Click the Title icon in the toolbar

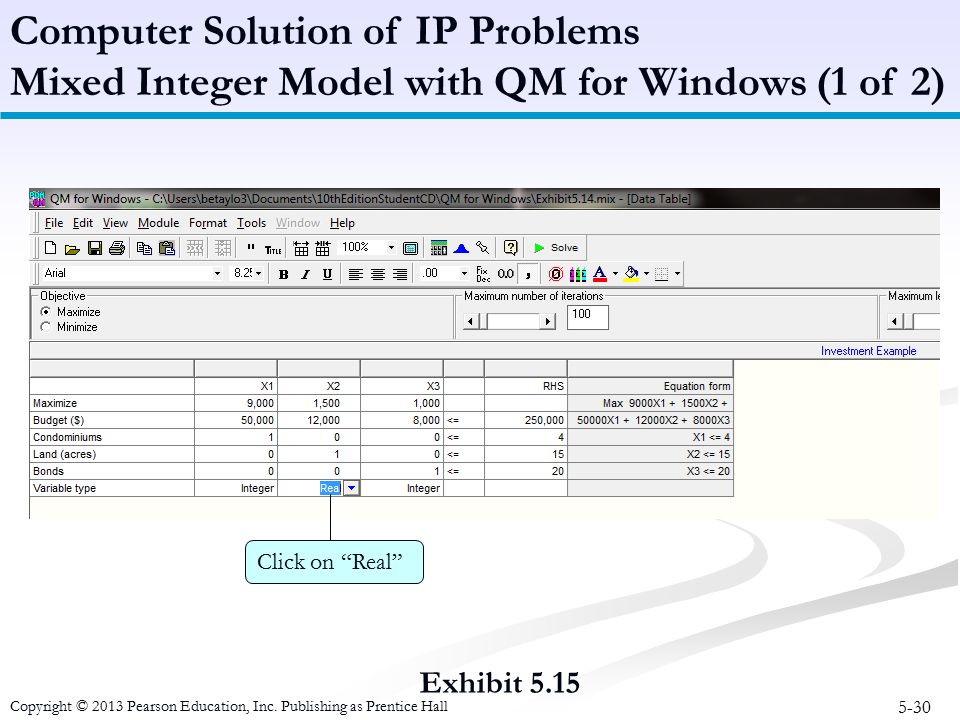pyautogui.click(x=273, y=249)
